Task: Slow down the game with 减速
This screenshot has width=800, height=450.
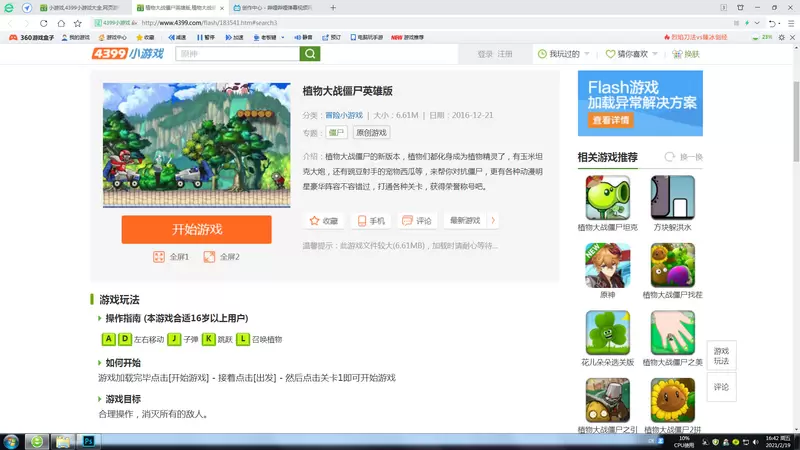Action: (x=177, y=37)
